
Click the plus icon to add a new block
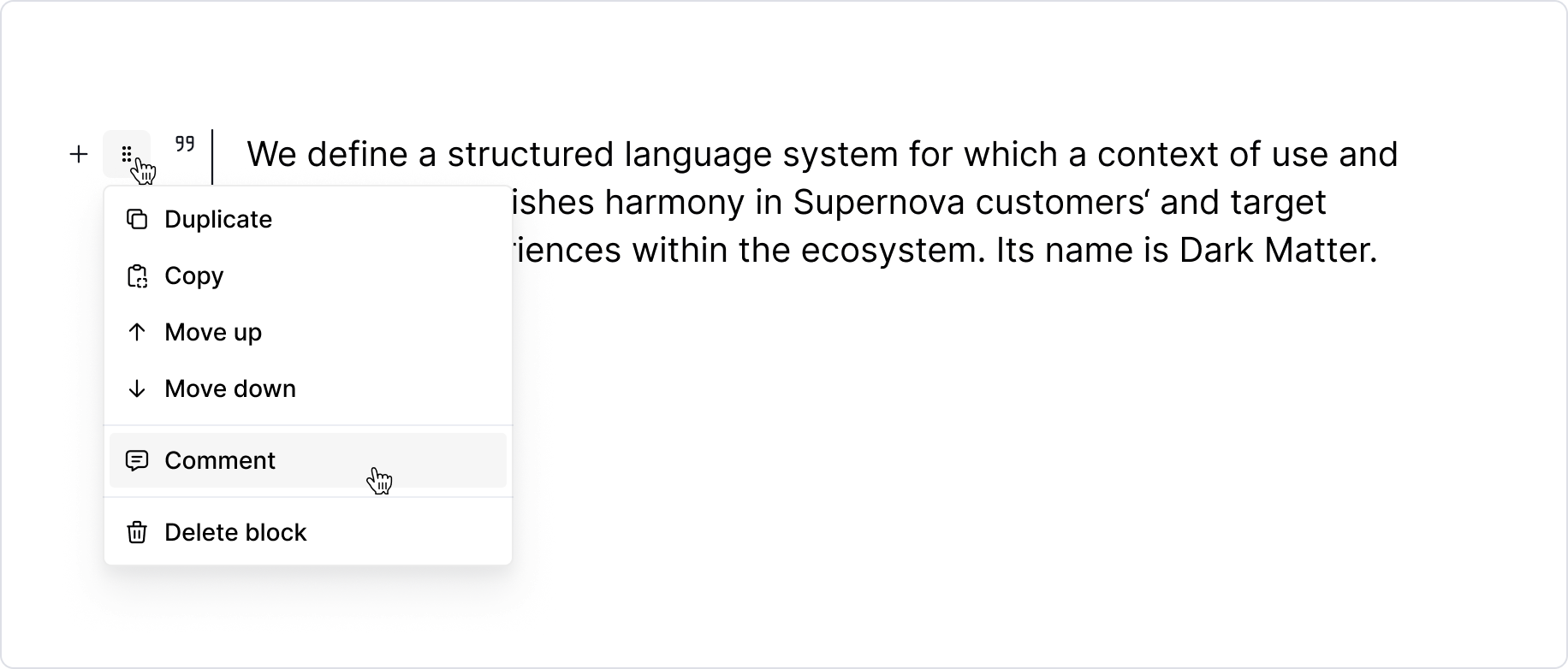pyautogui.click(x=78, y=154)
